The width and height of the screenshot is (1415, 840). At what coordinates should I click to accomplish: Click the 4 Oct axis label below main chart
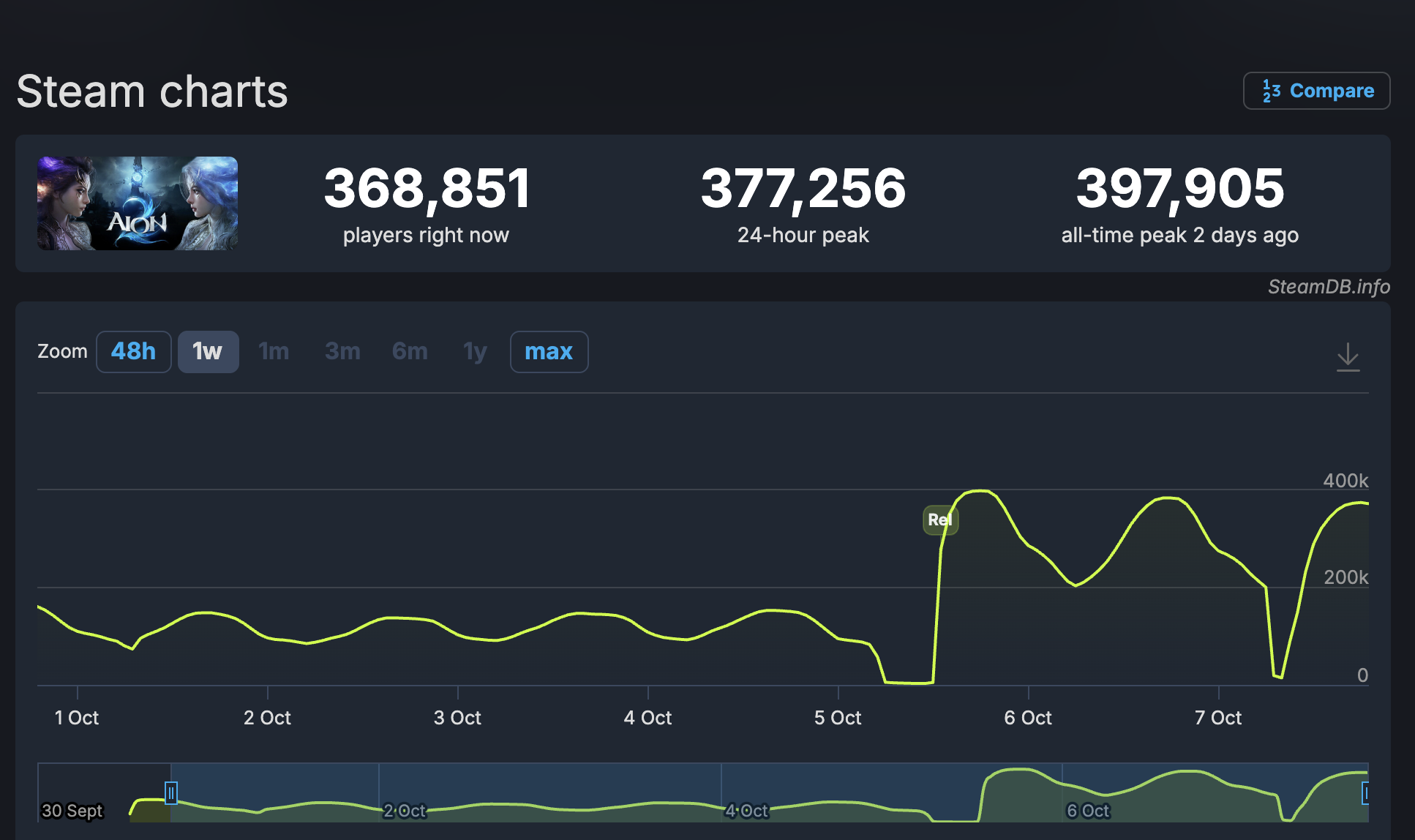[x=648, y=718]
